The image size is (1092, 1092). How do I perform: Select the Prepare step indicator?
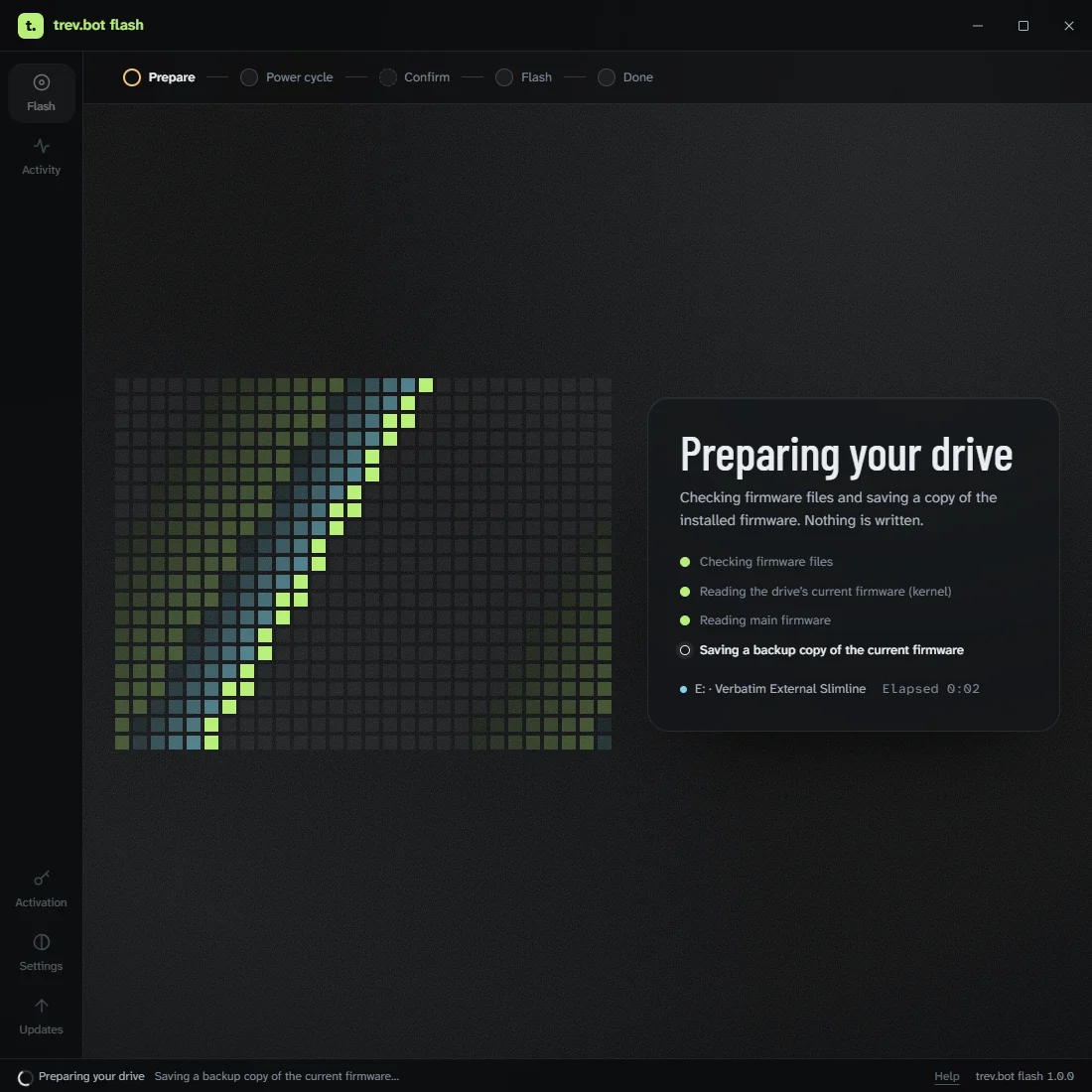(159, 77)
